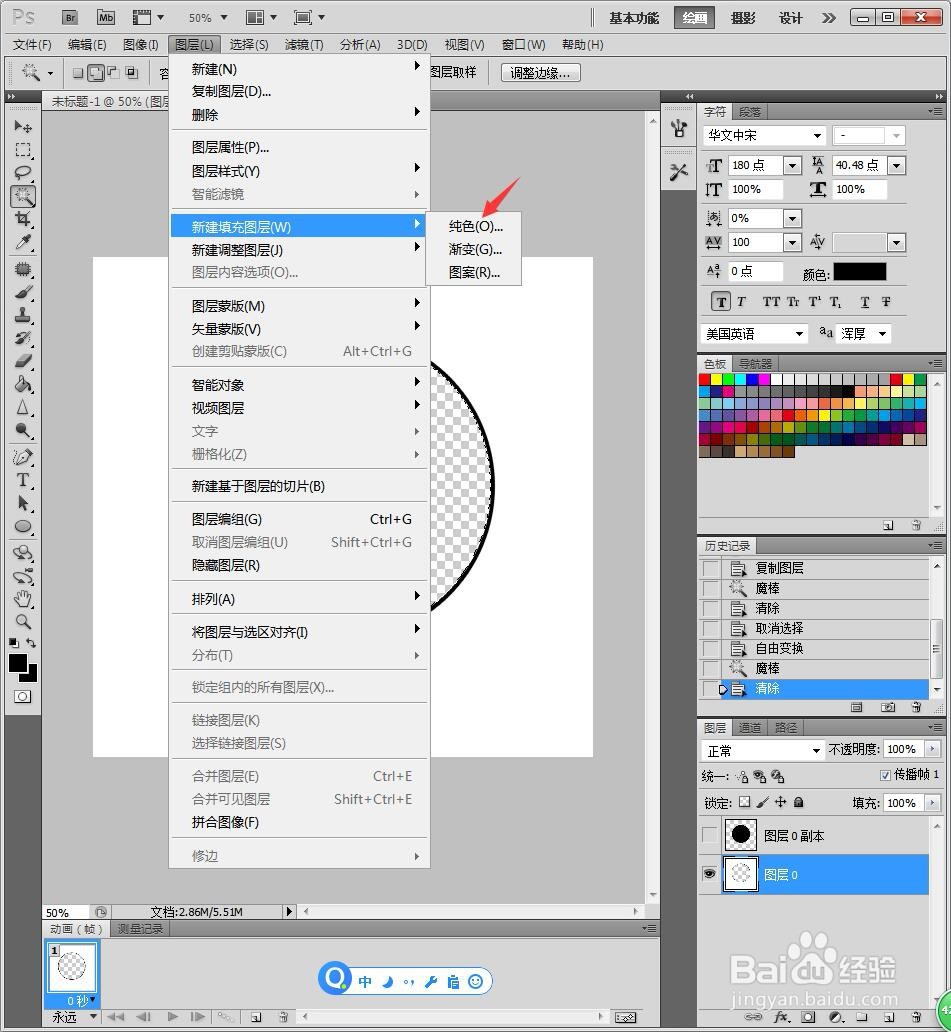Play the animation in timeline panel
The width and height of the screenshot is (951, 1032).
(x=172, y=1017)
